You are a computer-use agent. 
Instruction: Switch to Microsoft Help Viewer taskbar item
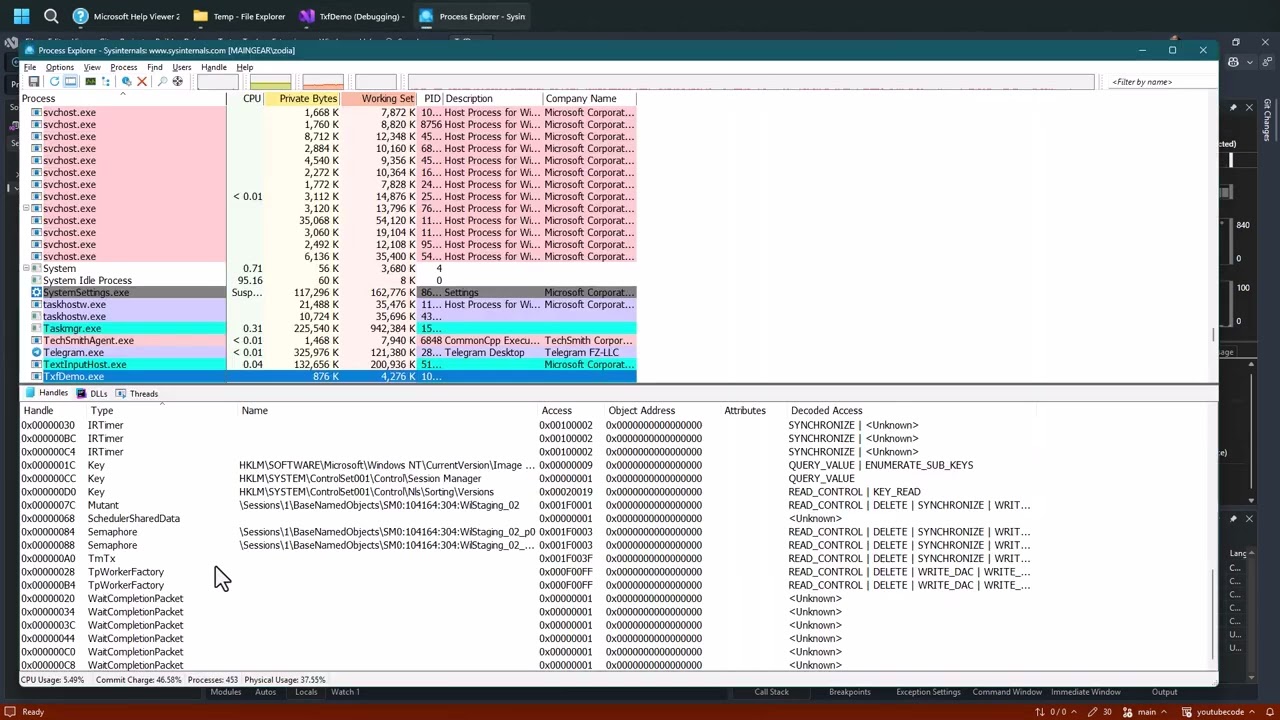coord(126,16)
